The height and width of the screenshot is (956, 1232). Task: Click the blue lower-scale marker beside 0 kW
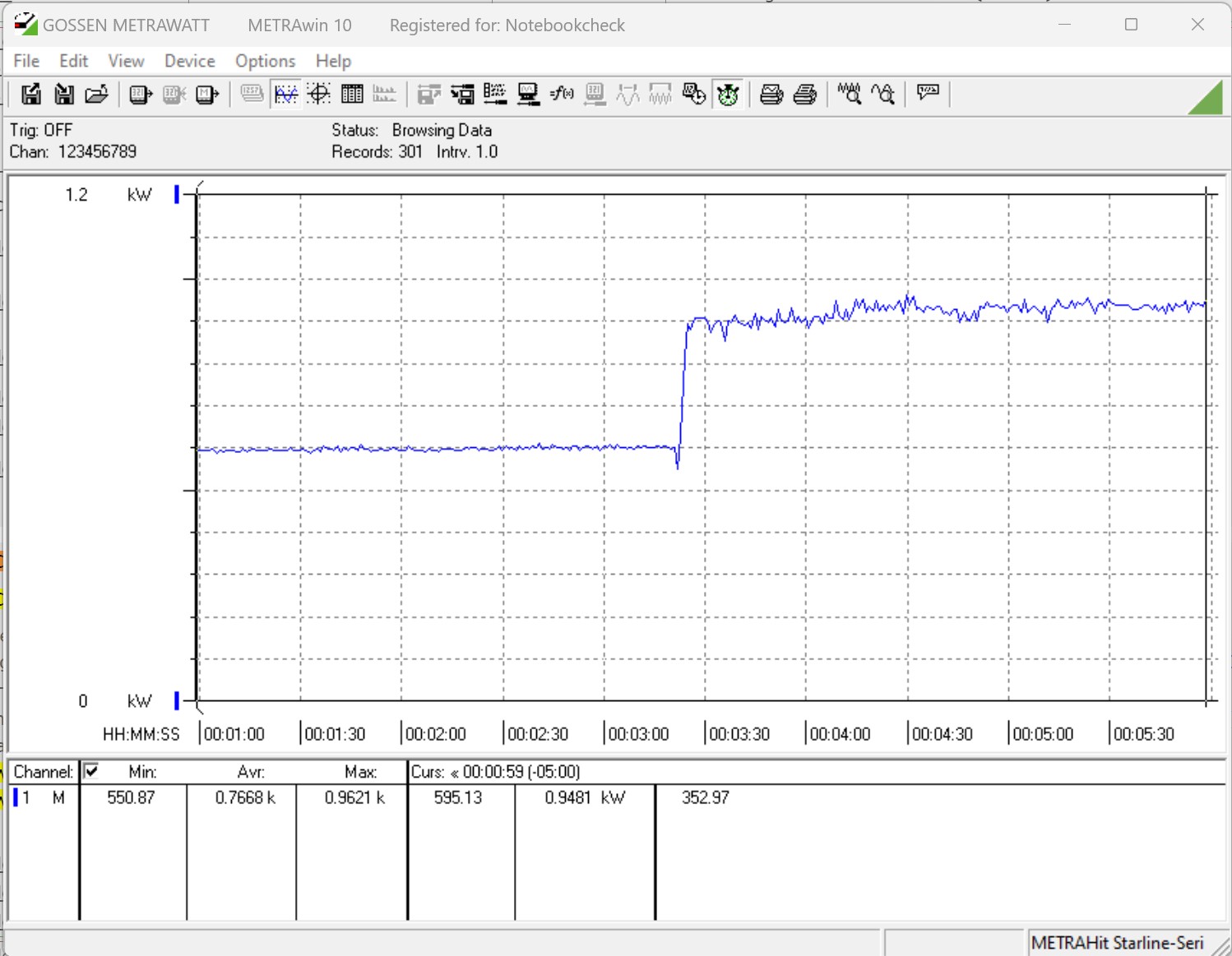176,701
